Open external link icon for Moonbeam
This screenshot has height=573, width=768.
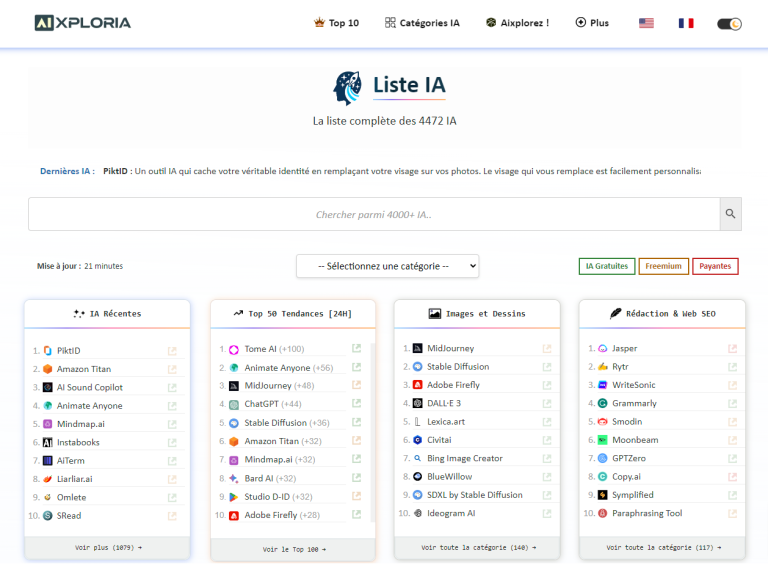tap(732, 440)
